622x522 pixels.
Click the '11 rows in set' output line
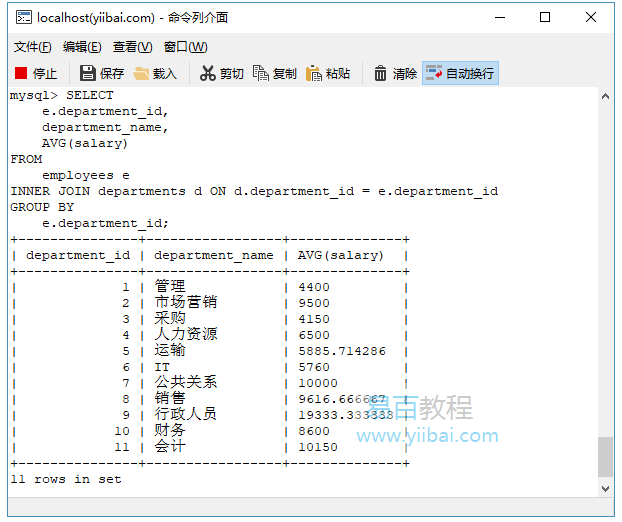[66, 479]
